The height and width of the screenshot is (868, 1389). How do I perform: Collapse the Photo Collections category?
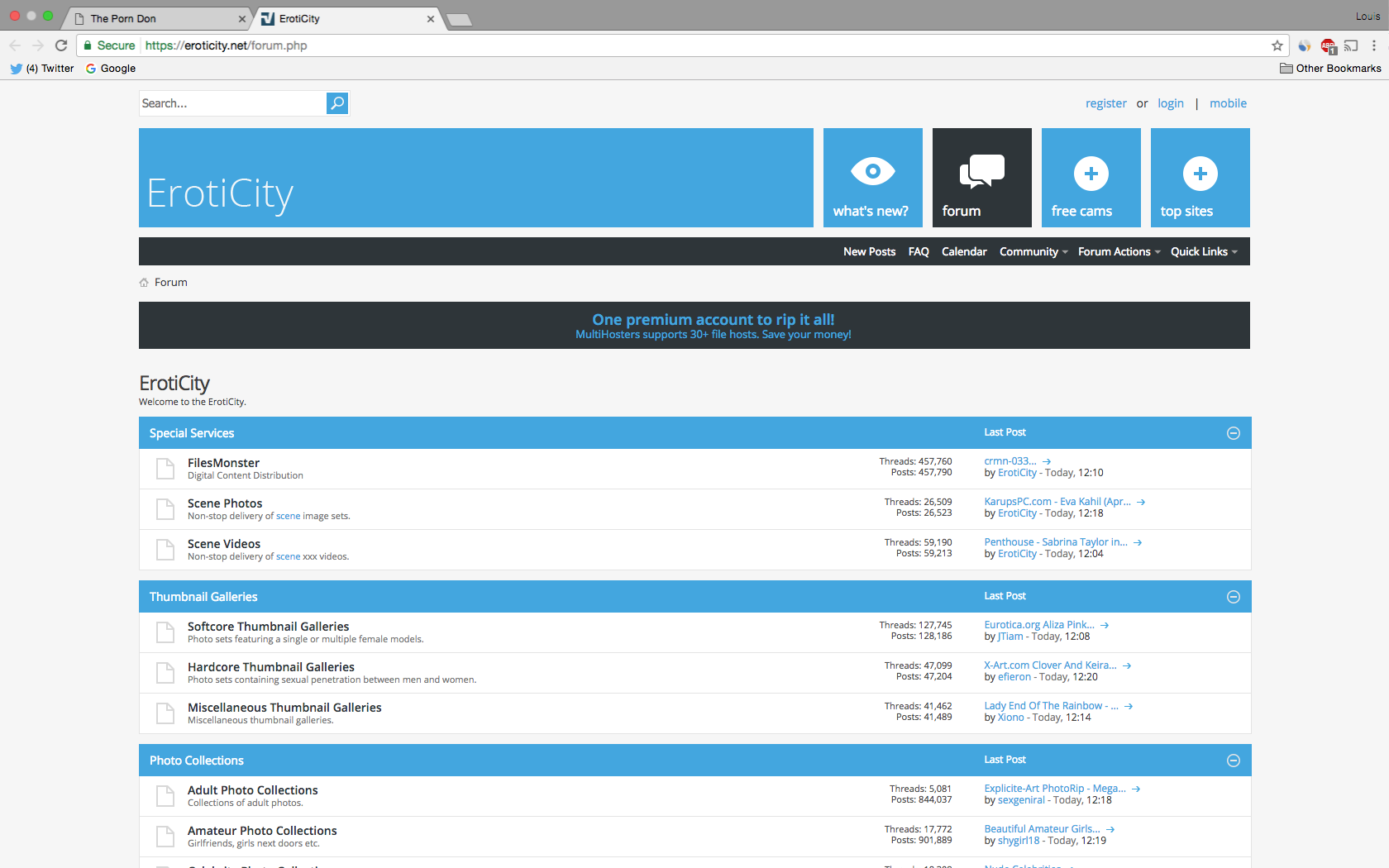point(1234,761)
